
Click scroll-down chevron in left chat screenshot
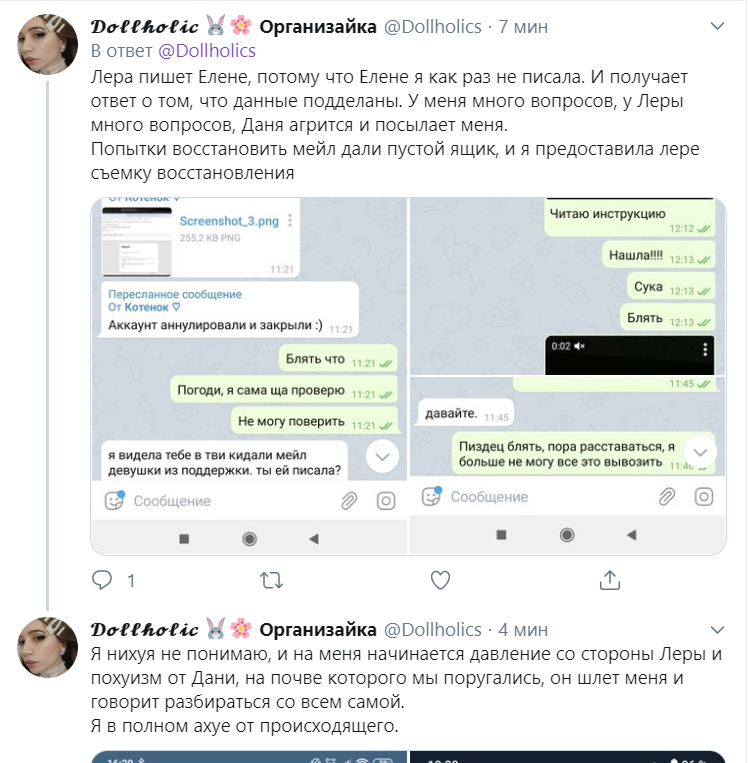pos(383,456)
